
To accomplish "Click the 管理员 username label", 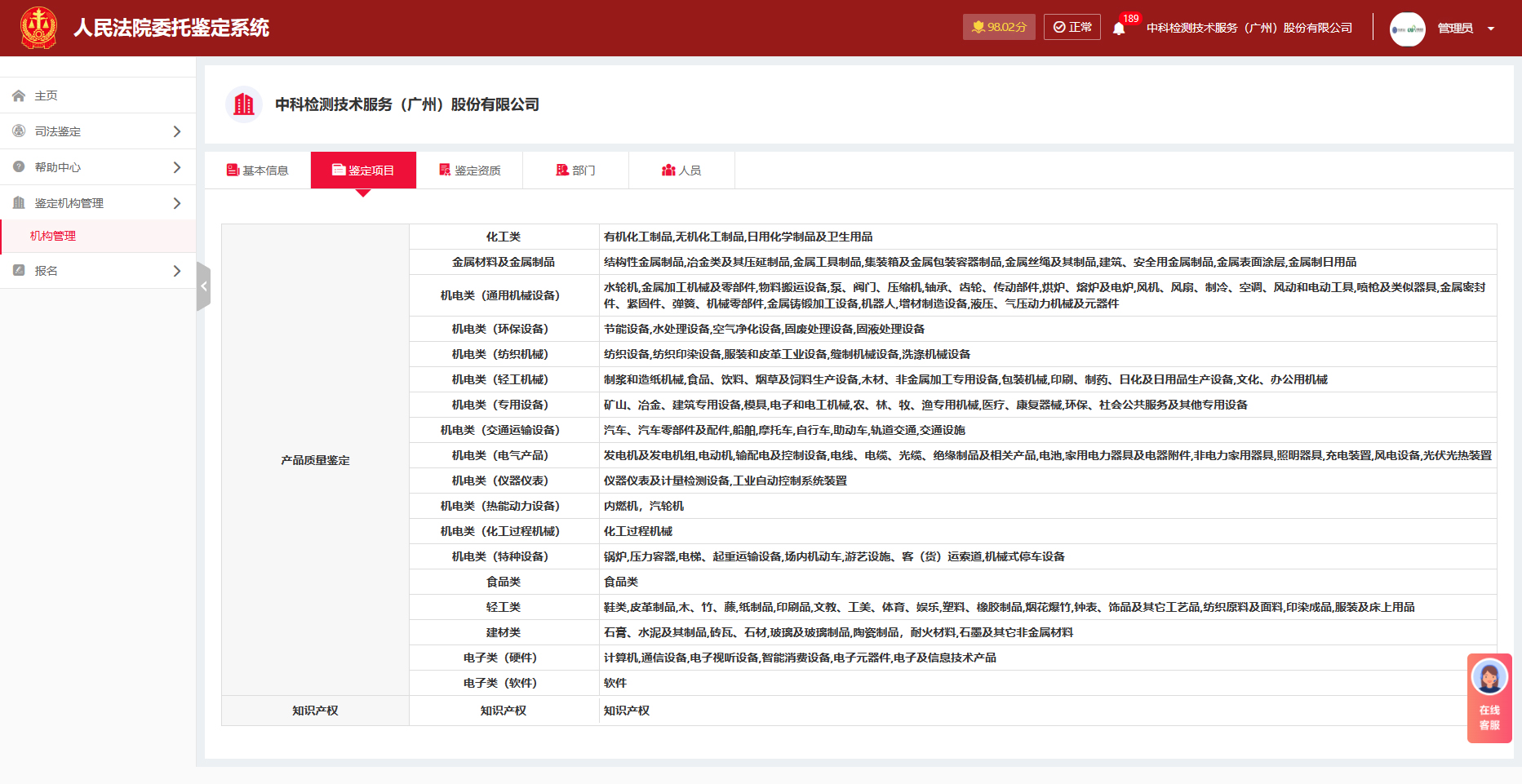I will 1455,29.
